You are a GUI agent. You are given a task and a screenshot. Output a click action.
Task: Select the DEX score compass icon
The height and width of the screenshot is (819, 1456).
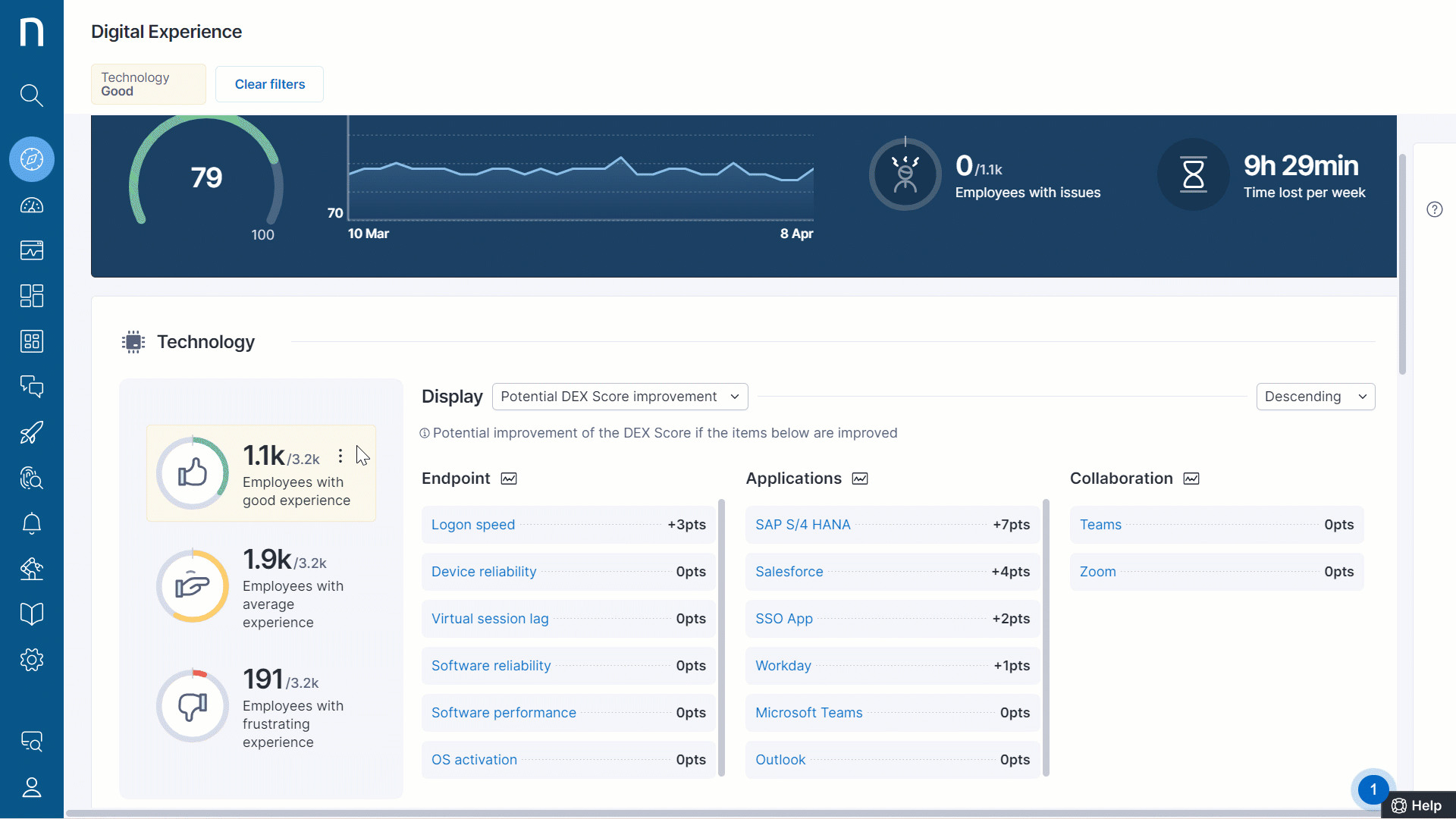point(32,159)
